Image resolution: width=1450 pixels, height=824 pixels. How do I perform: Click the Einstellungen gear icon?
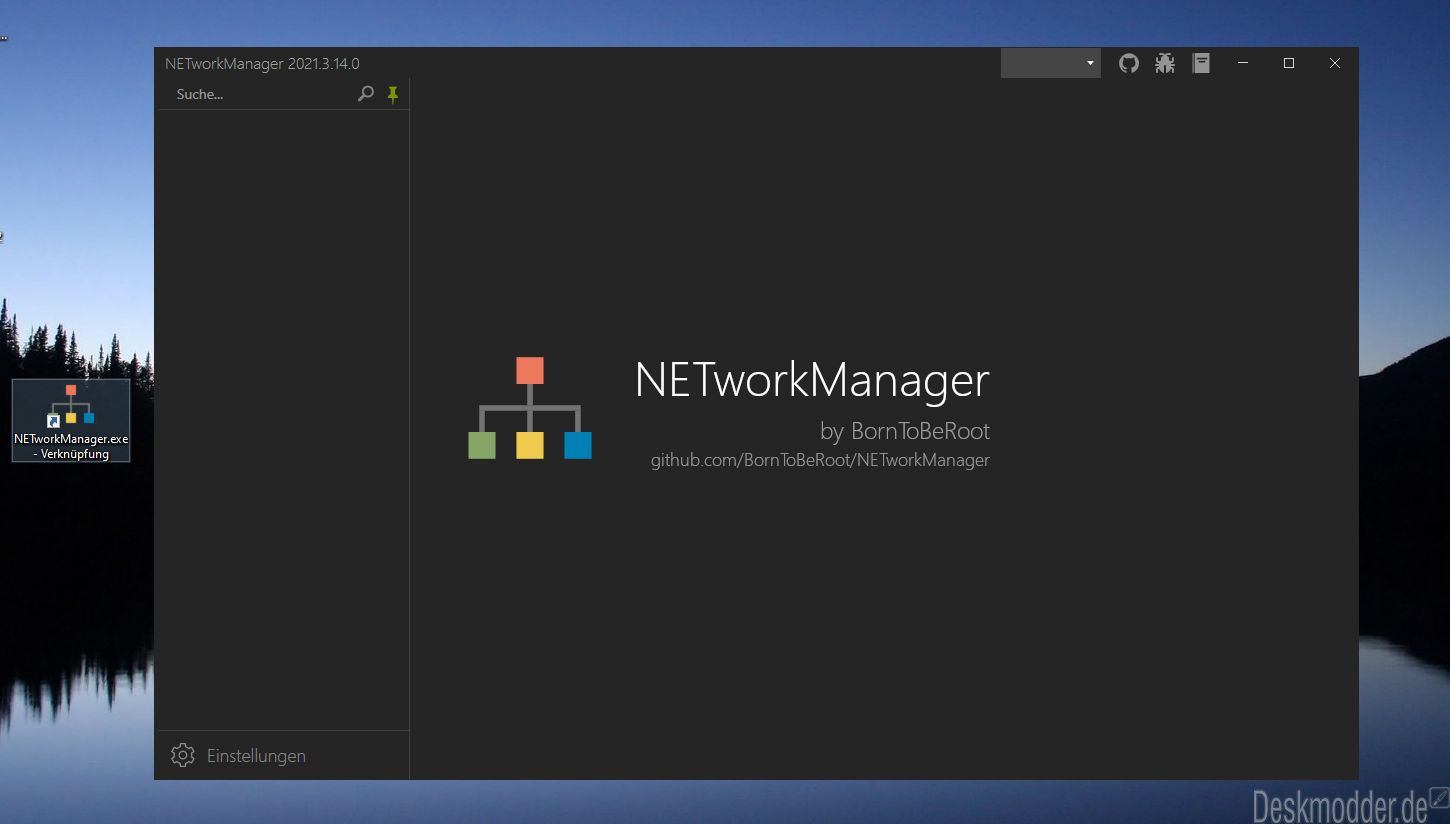click(182, 755)
